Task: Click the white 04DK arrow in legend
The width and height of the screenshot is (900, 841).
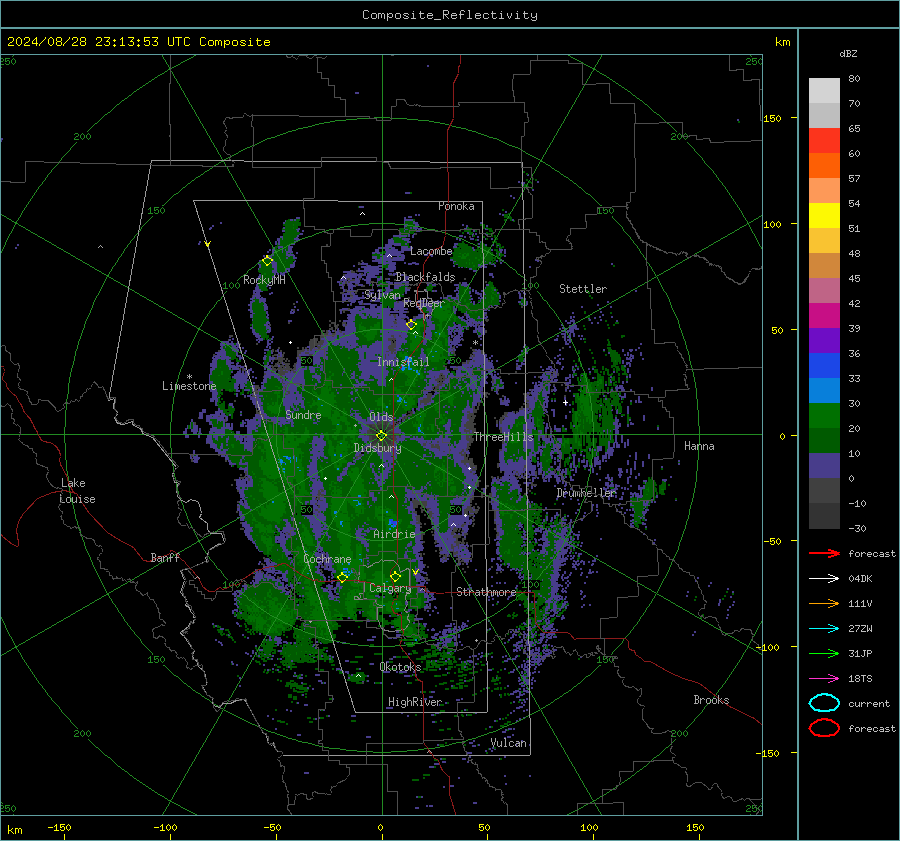Action: [x=824, y=579]
